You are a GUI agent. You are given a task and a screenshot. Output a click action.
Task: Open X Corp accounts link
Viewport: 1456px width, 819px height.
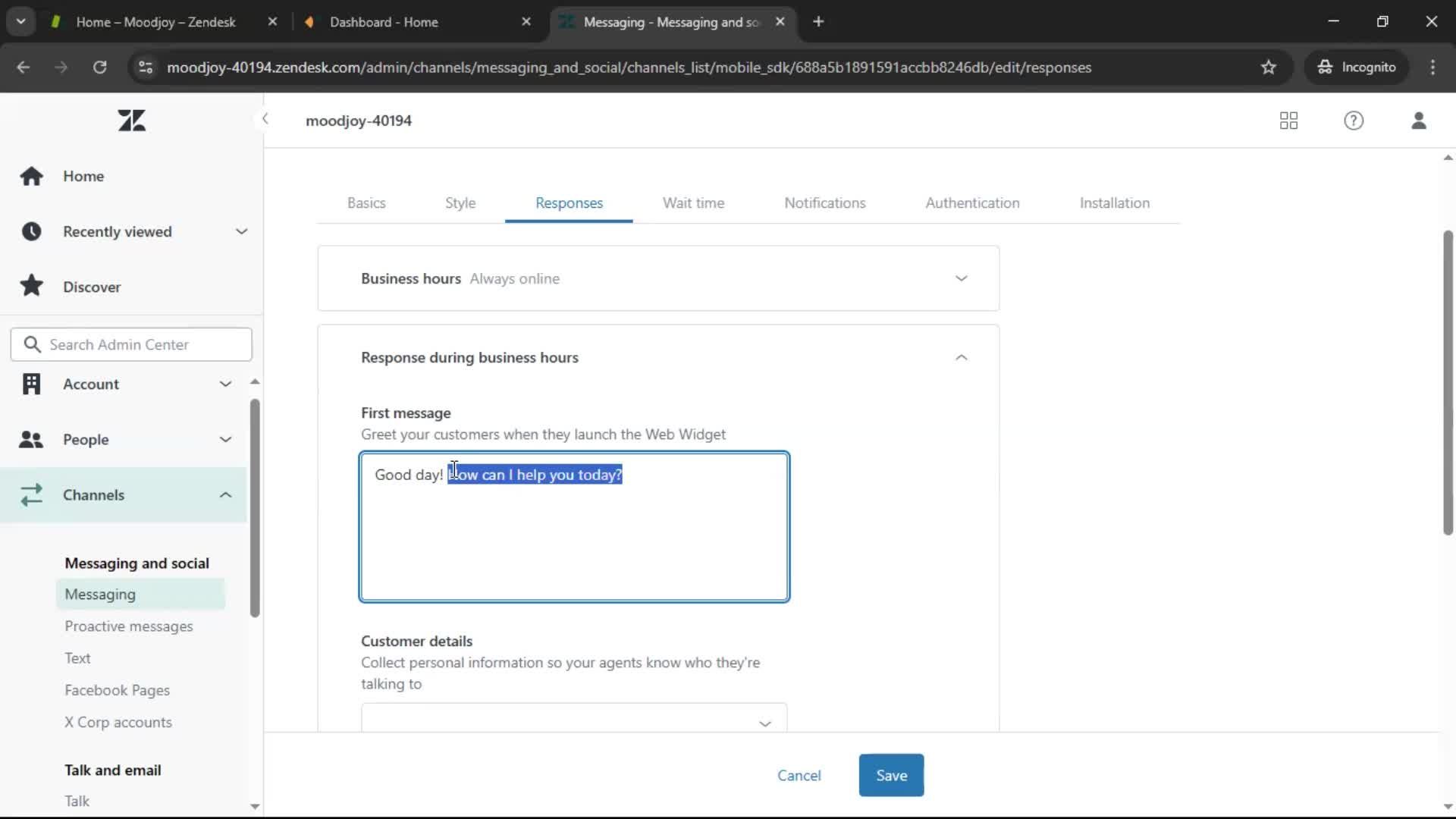pos(118,722)
